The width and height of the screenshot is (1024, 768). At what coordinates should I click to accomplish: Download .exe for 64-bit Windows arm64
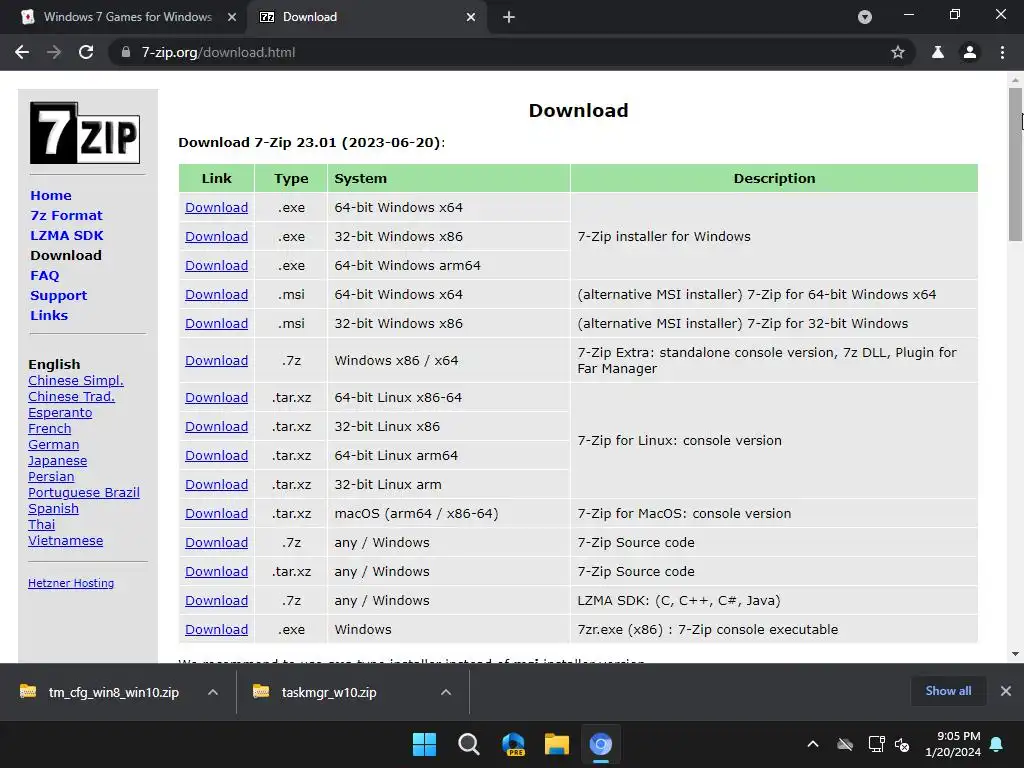(x=216, y=266)
